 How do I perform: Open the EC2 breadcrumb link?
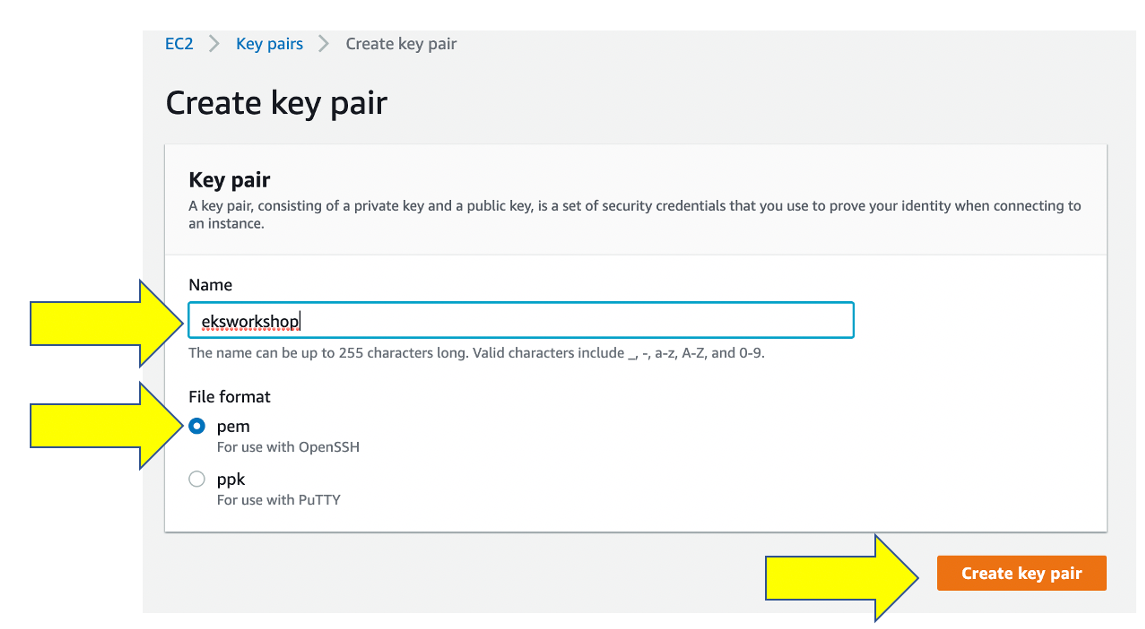tap(179, 44)
